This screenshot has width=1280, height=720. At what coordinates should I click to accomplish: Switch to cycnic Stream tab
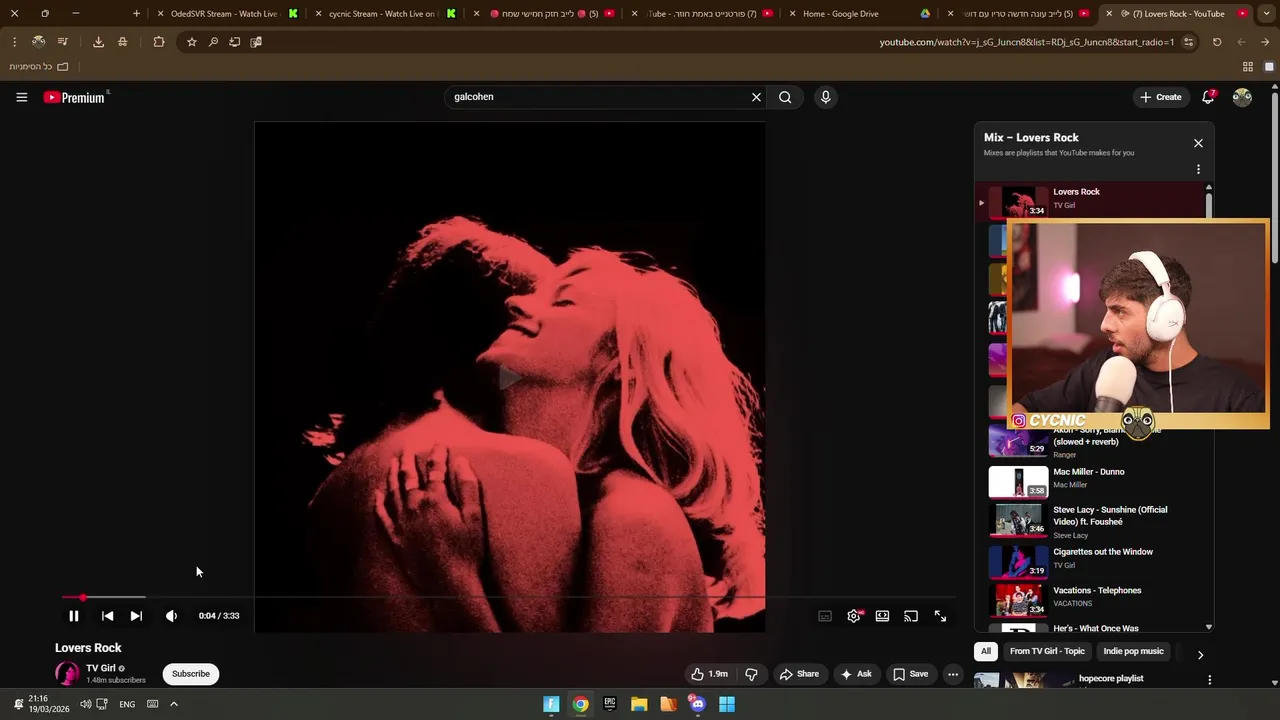pyautogui.click(x=385, y=14)
